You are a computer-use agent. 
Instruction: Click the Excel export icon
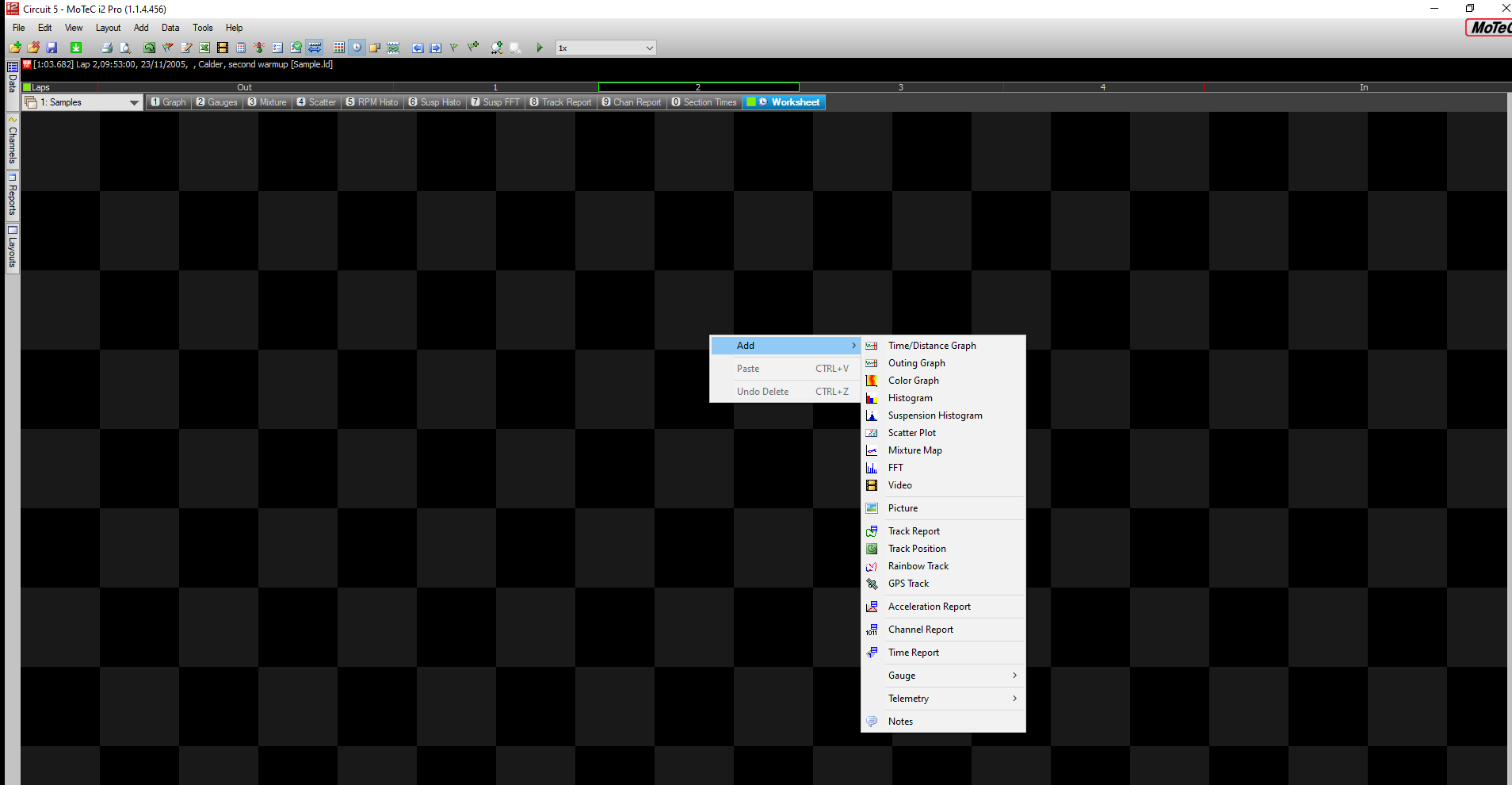tap(204, 48)
